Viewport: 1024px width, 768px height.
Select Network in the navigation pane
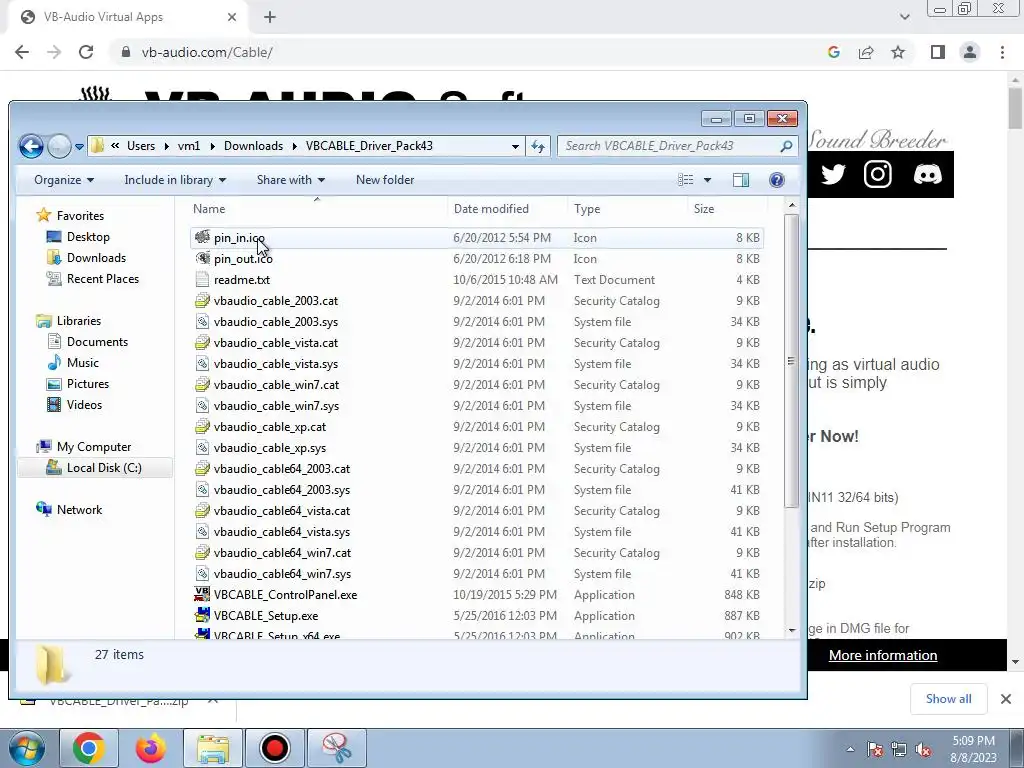coord(69,510)
